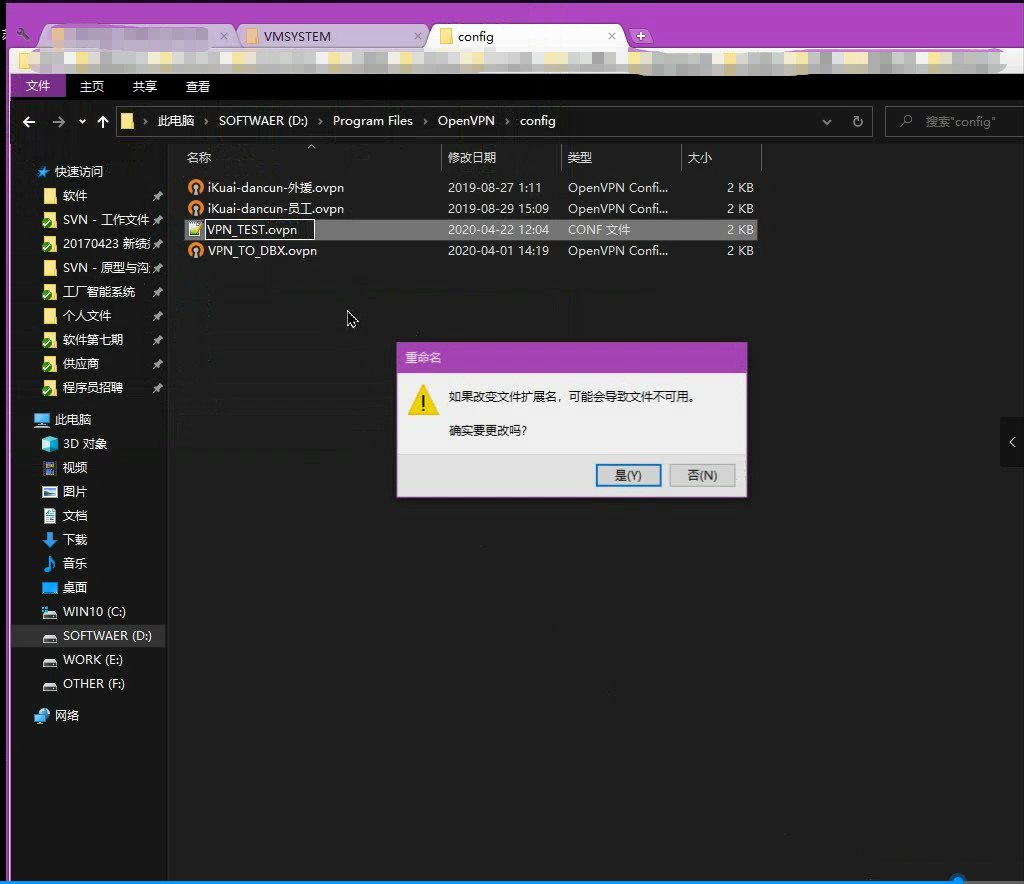
Task: Open the 3D 对象 folder icon
Action: click(x=50, y=444)
